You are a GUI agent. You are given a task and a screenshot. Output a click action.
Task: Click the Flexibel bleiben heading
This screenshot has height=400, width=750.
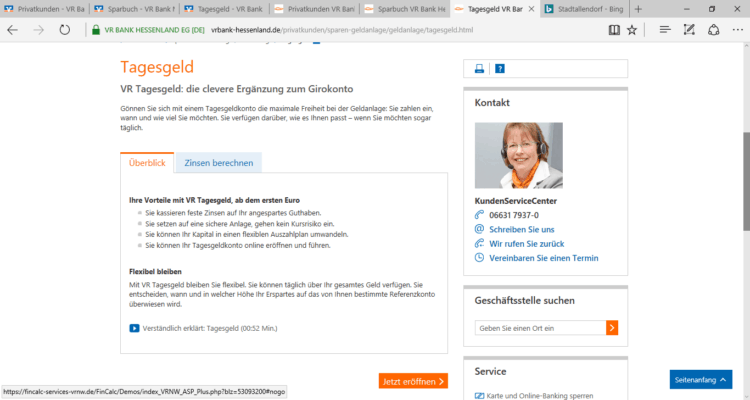pos(155,271)
